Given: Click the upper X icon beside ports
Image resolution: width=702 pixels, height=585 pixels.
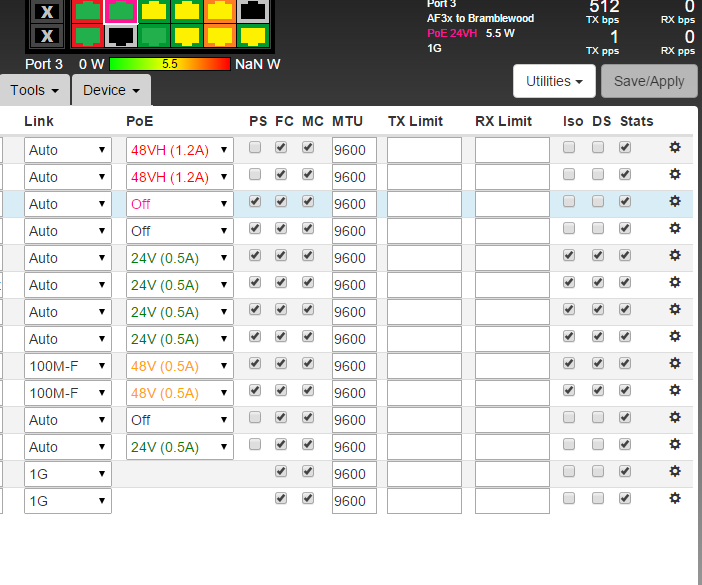Looking at the screenshot, I should point(45,12).
